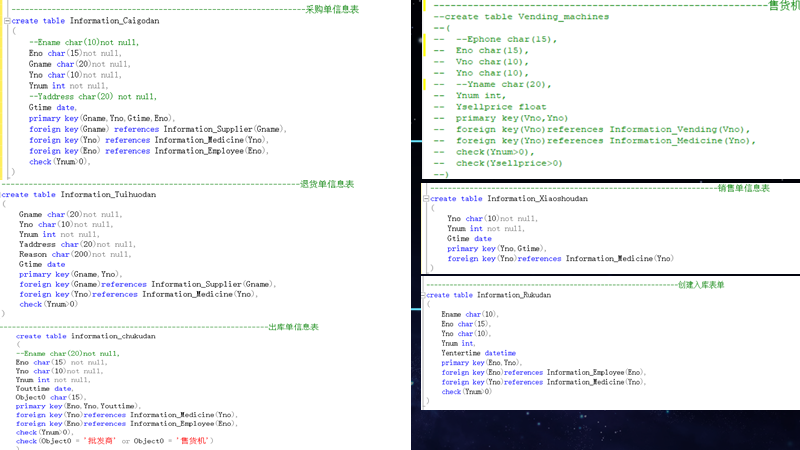This screenshot has height=450, width=800.
Task: Click the 出库单信息表 header comment
Action: tap(293, 327)
